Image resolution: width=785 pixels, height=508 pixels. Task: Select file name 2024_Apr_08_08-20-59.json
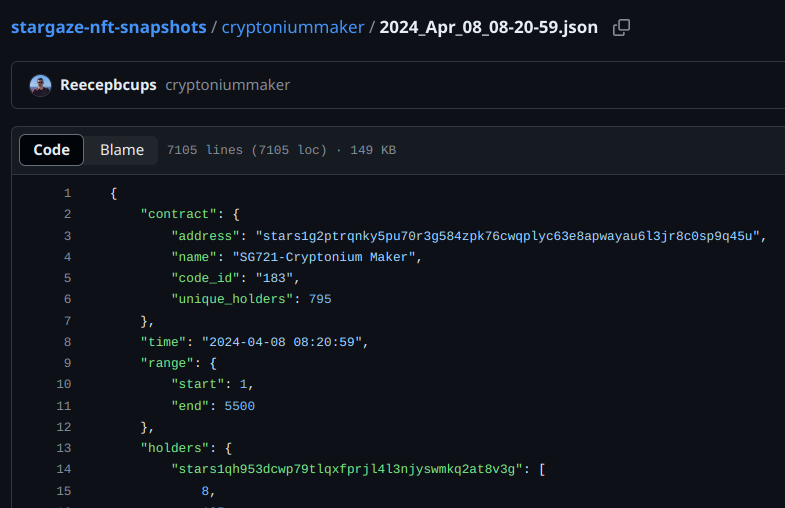[x=488, y=27]
